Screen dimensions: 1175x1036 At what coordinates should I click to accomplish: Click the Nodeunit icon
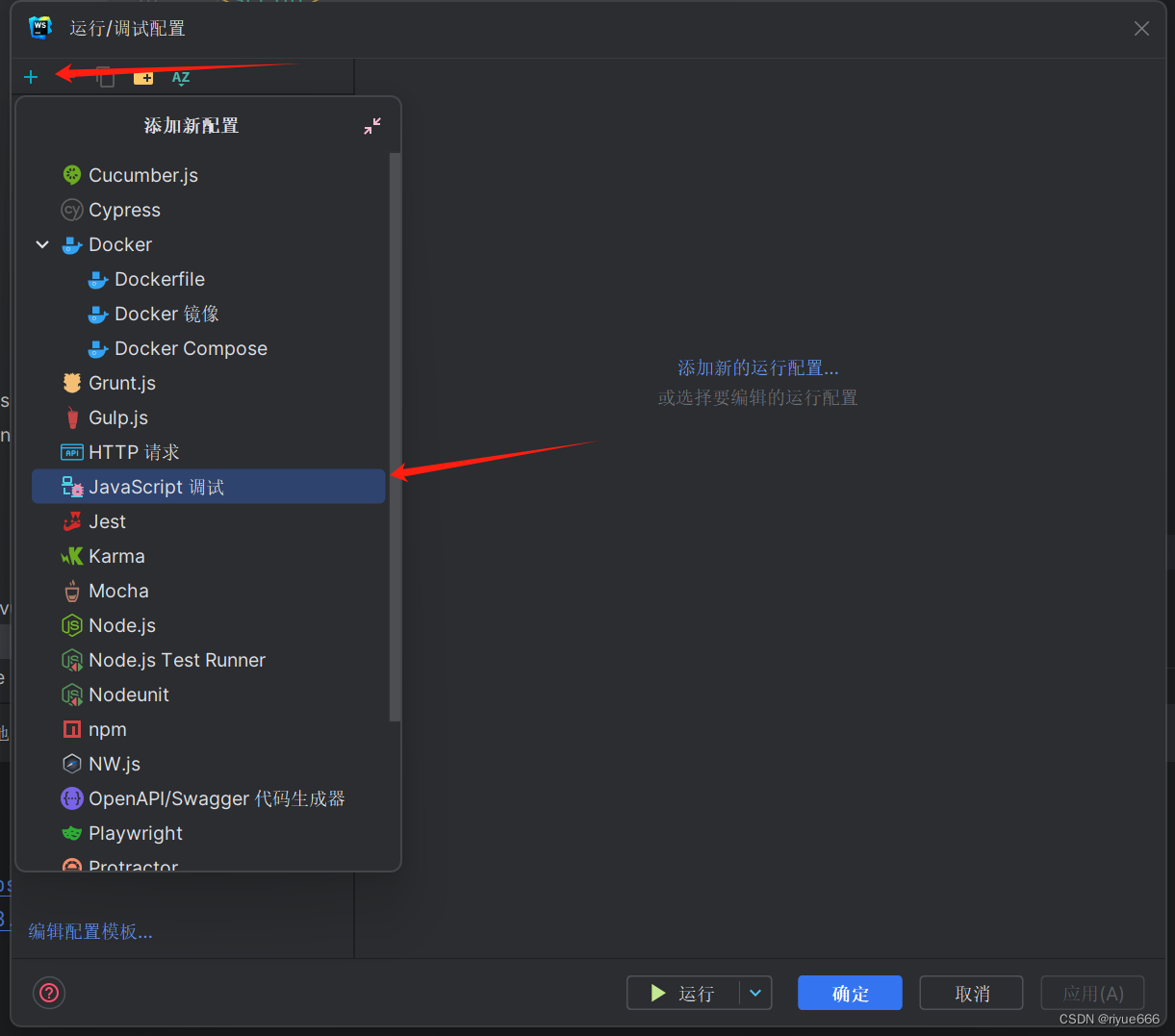click(72, 695)
